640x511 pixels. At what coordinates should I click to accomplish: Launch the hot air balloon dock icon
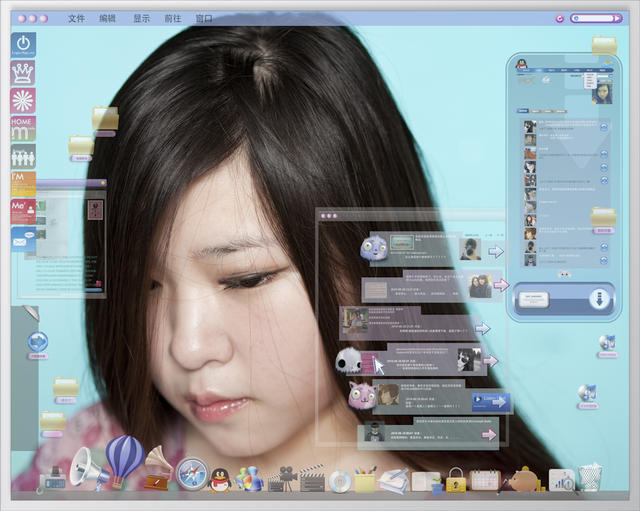click(124, 460)
